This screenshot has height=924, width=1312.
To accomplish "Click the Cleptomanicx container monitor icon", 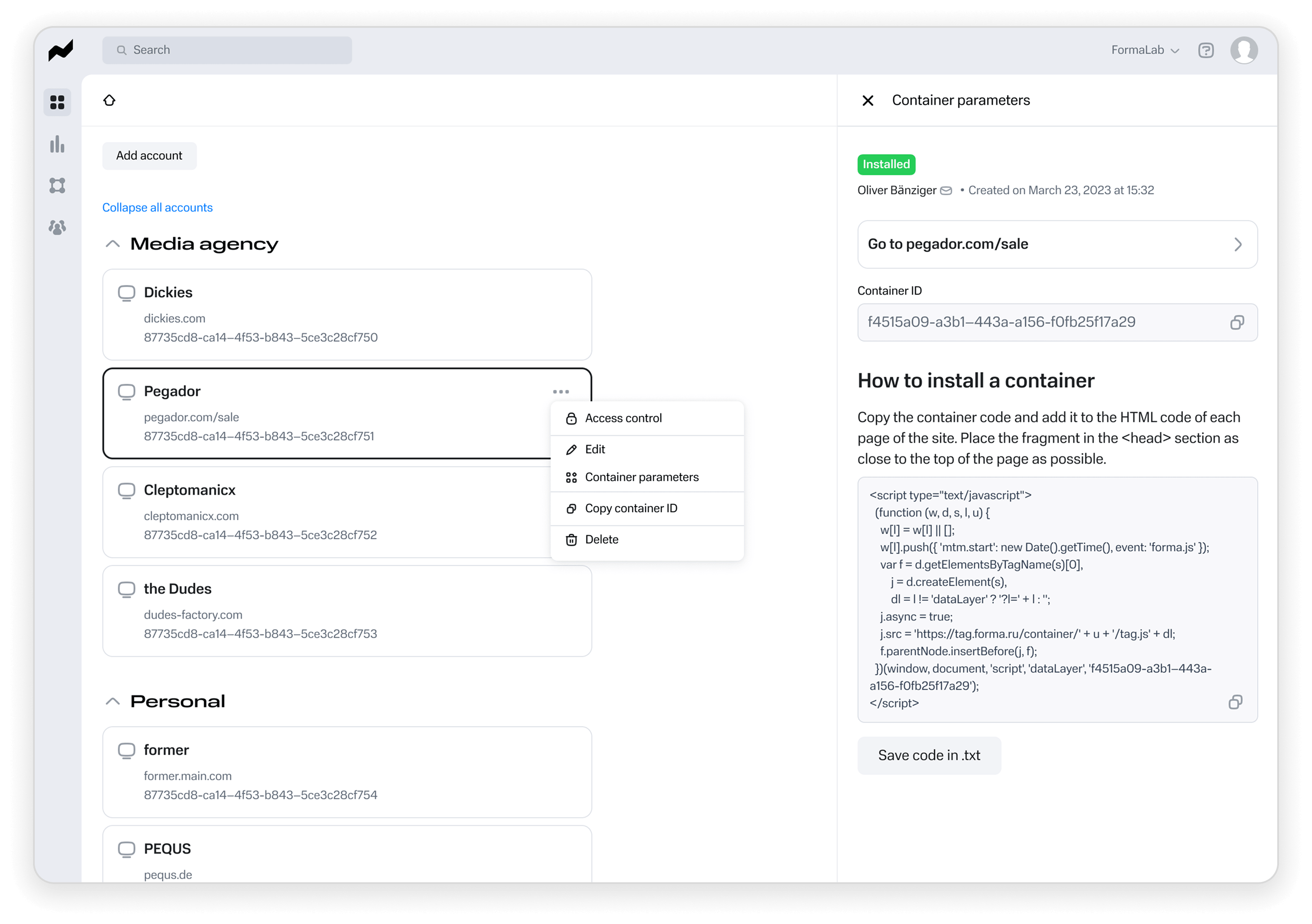I will [x=126, y=491].
